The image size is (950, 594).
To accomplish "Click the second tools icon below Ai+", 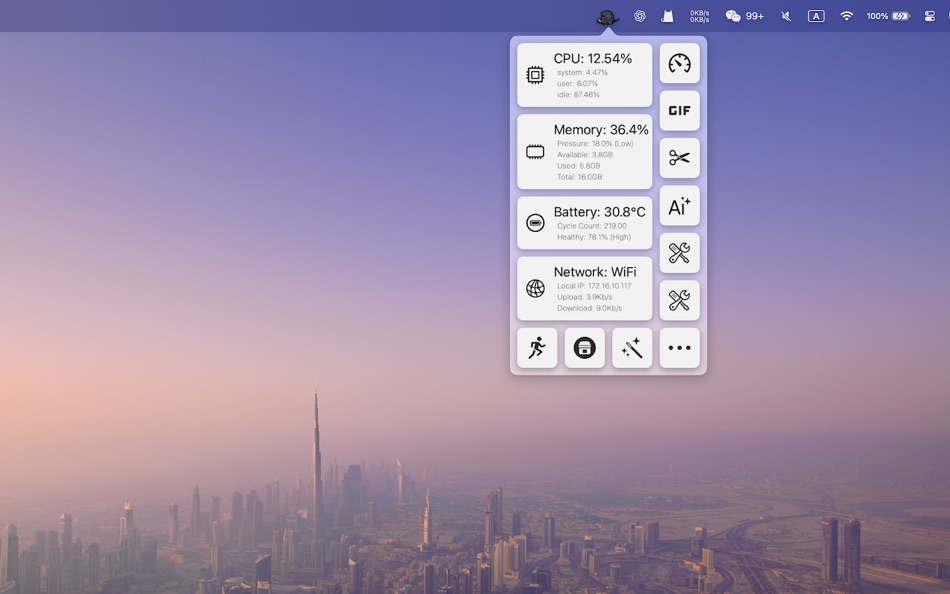I will pyautogui.click(x=679, y=300).
